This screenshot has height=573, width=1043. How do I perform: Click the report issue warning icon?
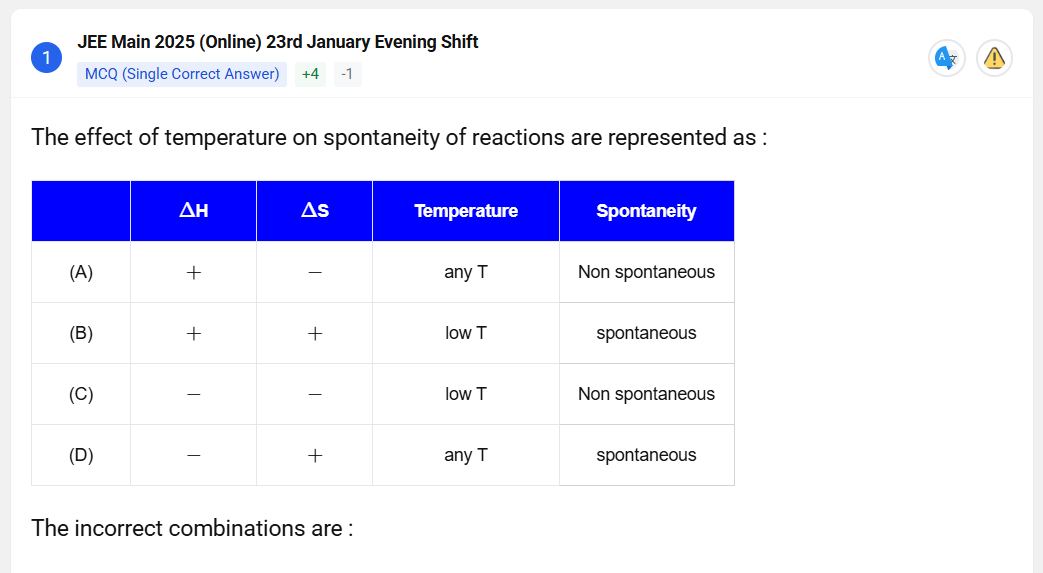point(994,58)
